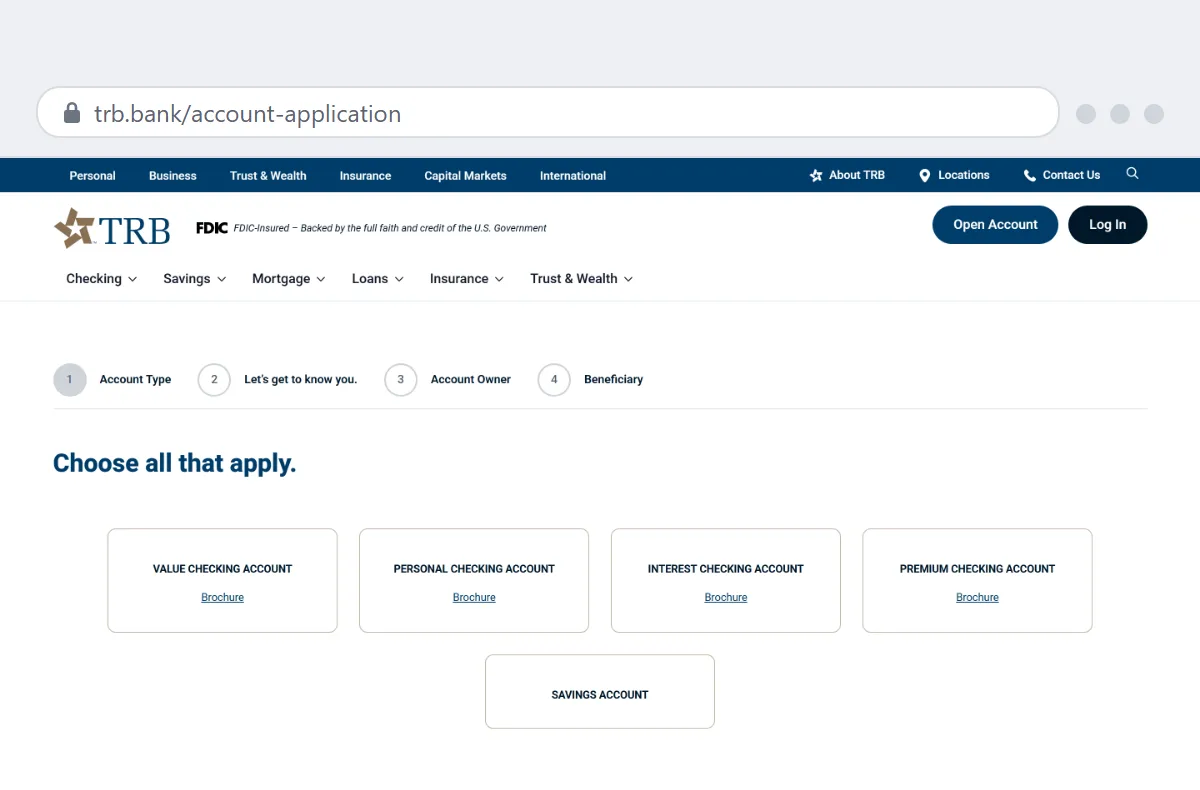Click the address bar URL field
This screenshot has width=1200, height=790.
click(x=548, y=112)
